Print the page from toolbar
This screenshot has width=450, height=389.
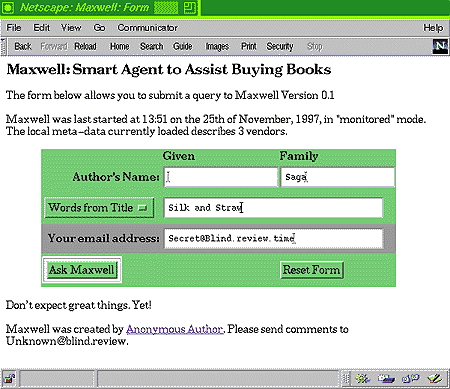[x=249, y=46]
